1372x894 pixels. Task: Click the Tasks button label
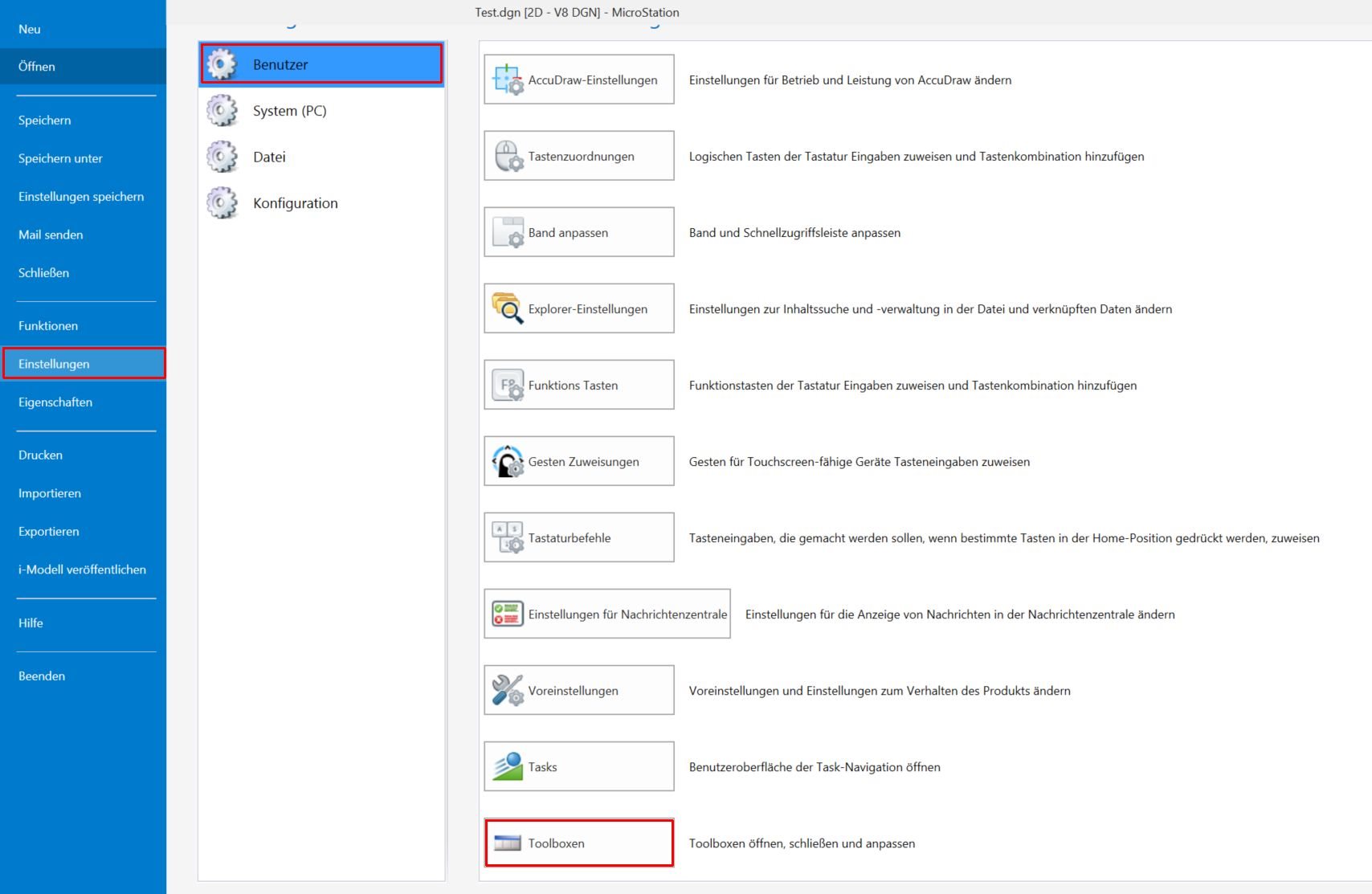click(x=542, y=767)
